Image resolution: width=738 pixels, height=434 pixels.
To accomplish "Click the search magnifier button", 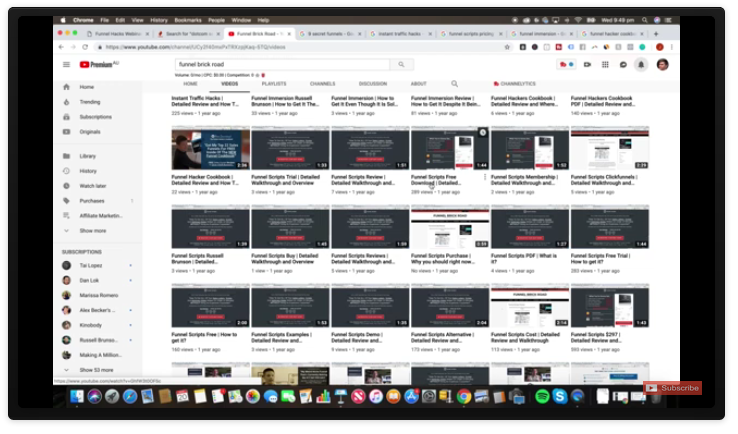I will [401, 64].
